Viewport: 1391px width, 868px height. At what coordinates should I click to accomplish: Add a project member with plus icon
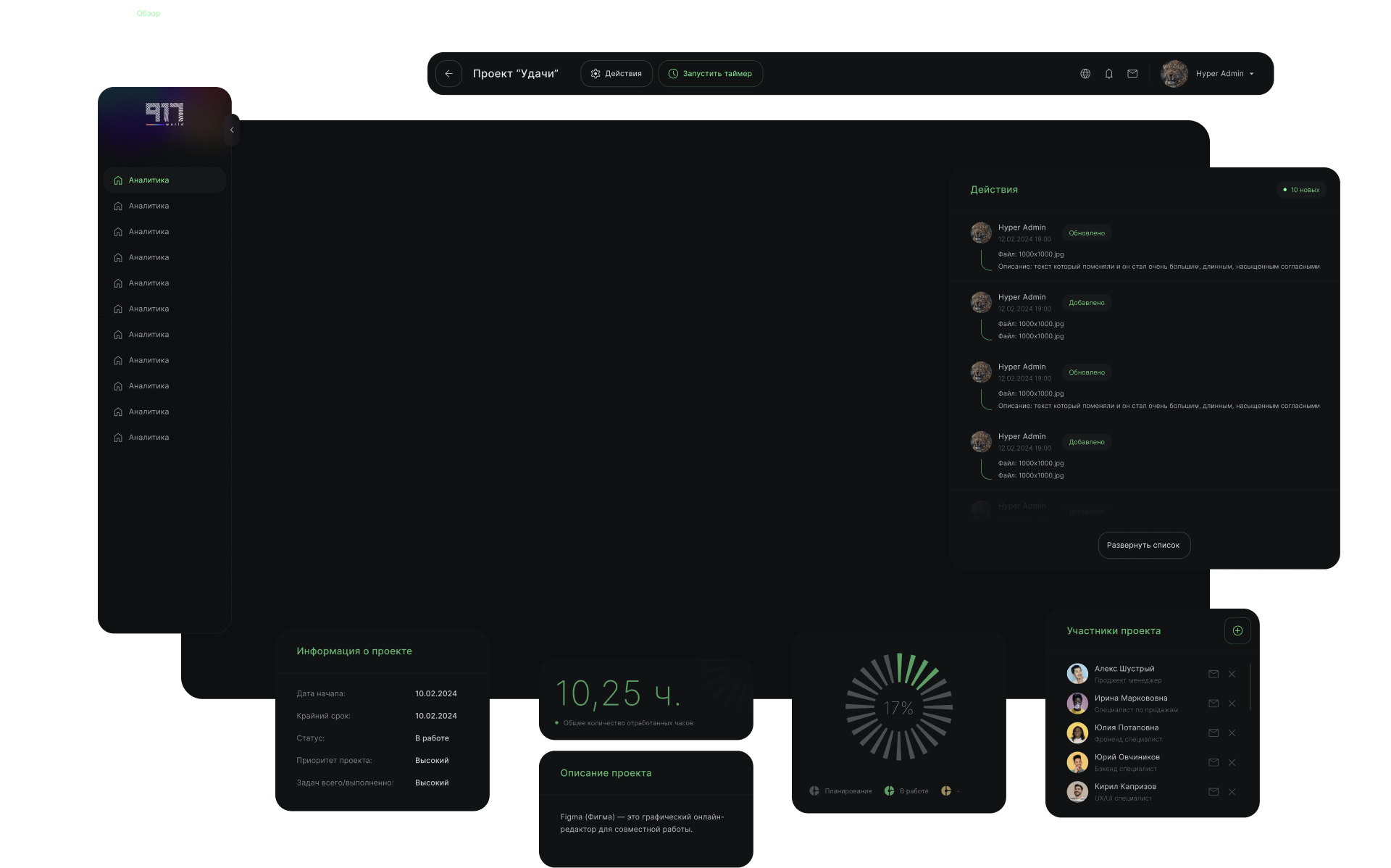[x=1237, y=631]
